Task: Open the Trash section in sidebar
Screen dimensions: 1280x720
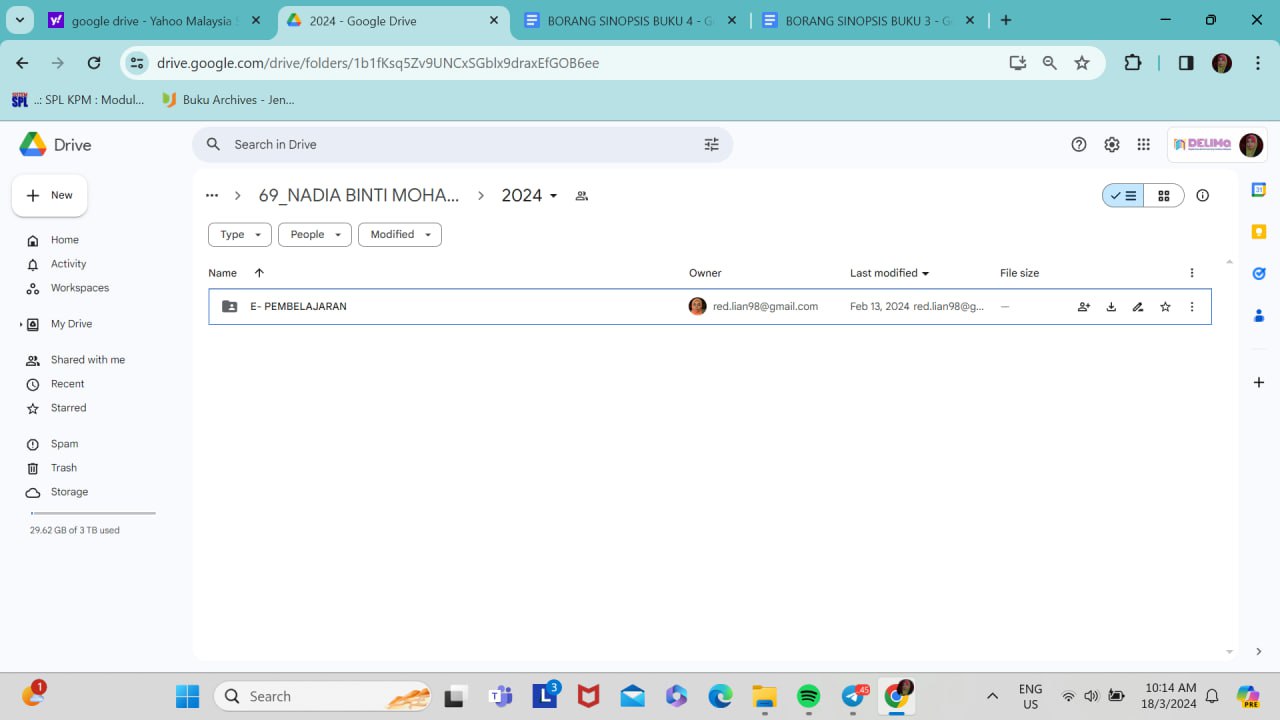Action: pyautogui.click(x=64, y=468)
